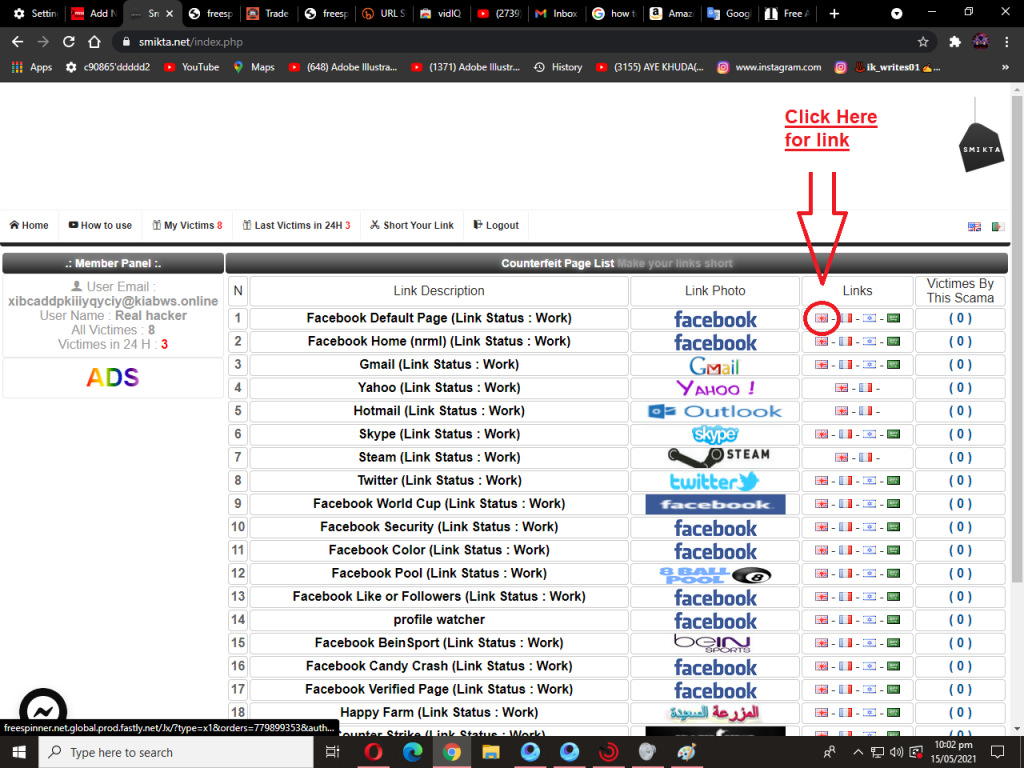Switch site language with the English flag
The height and width of the screenshot is (768, 1024).
click(x=974, y=227)
